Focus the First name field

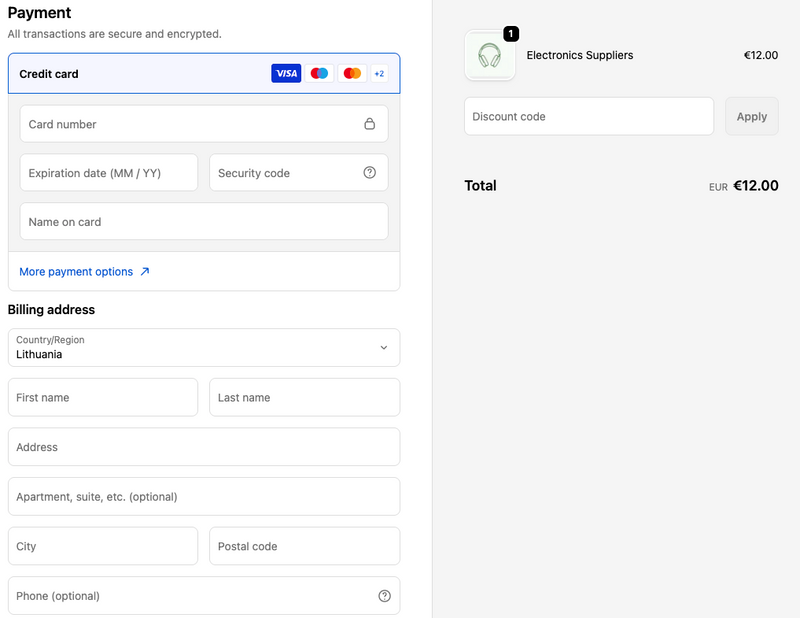103,397
